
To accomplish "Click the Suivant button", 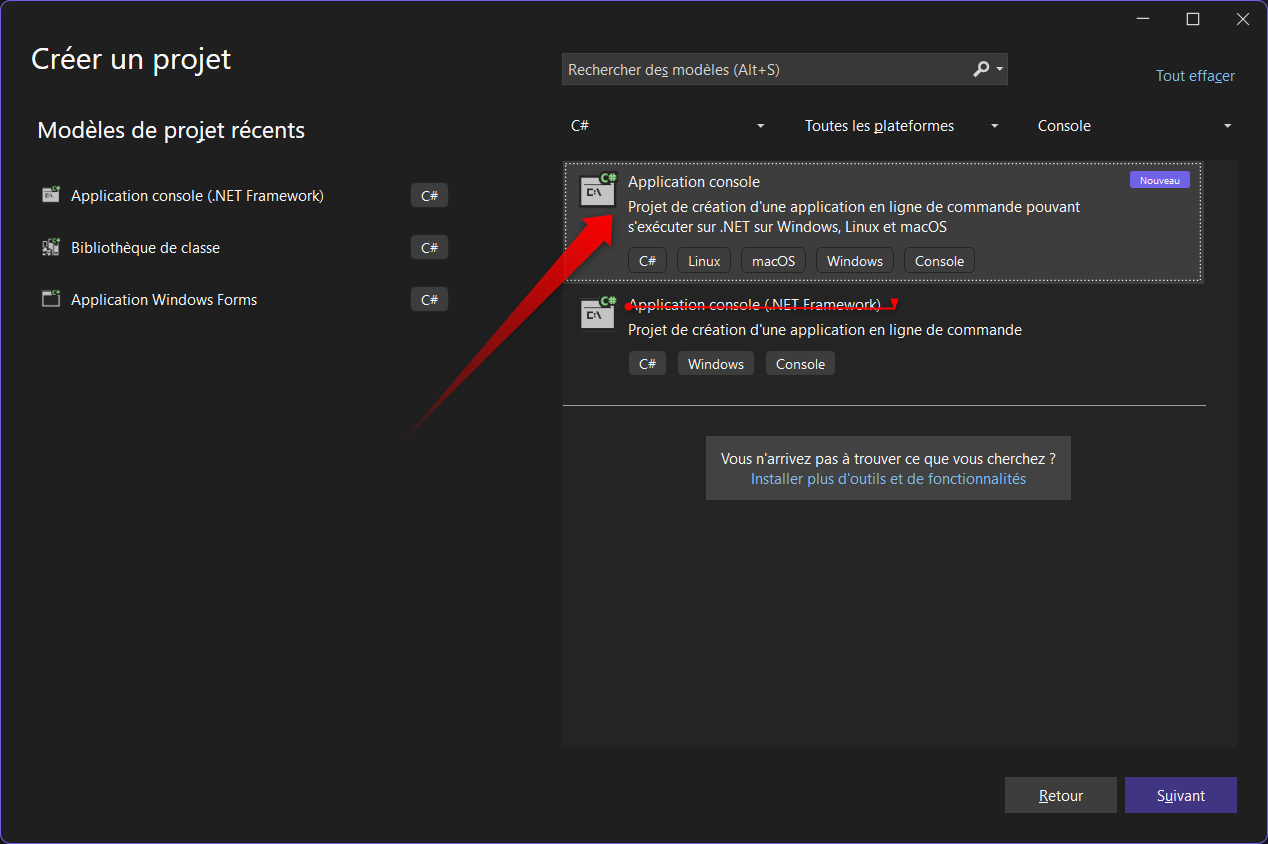I will [x=1180, y=796].
